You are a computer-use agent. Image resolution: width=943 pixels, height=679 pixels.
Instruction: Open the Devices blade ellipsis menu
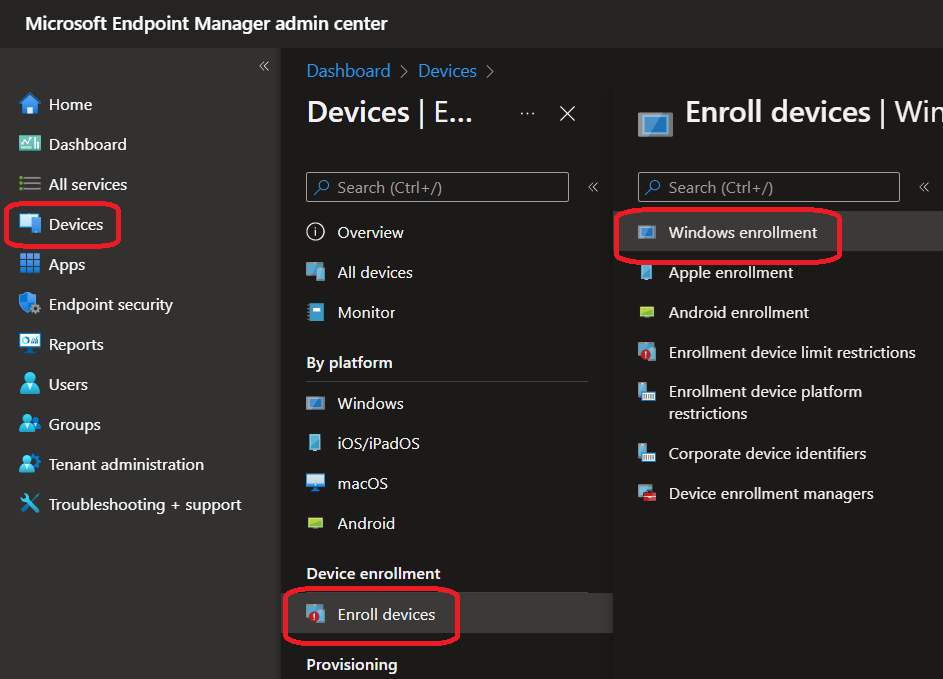528,113
